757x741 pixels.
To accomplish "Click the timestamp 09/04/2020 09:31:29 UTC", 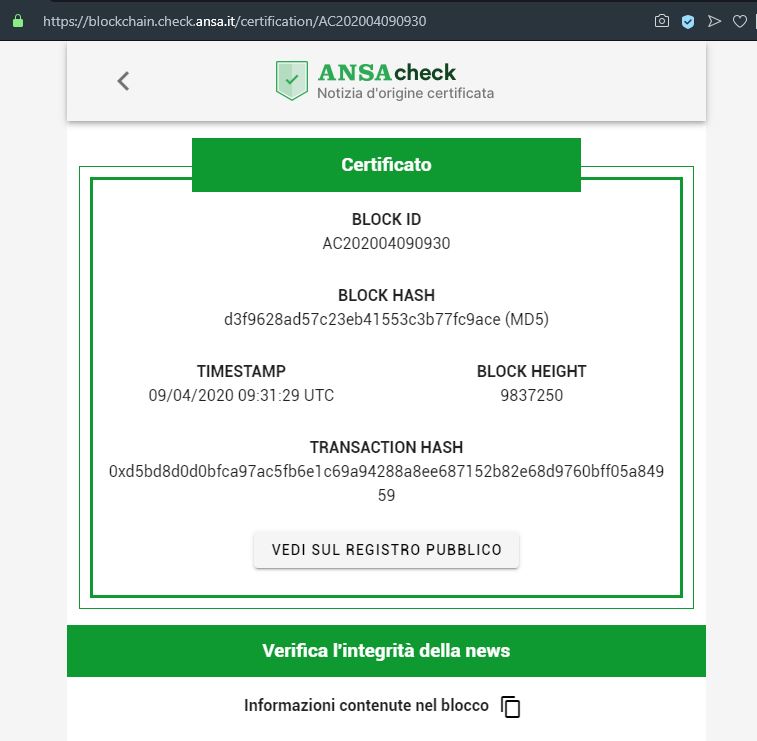I will (241, 395).
